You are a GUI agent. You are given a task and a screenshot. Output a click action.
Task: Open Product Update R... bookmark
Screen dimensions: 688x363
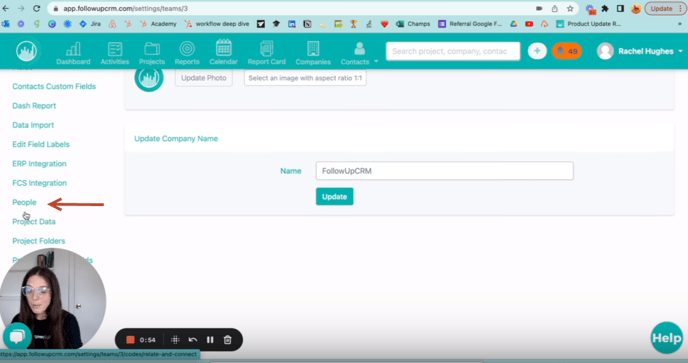[x=588, y=24]
